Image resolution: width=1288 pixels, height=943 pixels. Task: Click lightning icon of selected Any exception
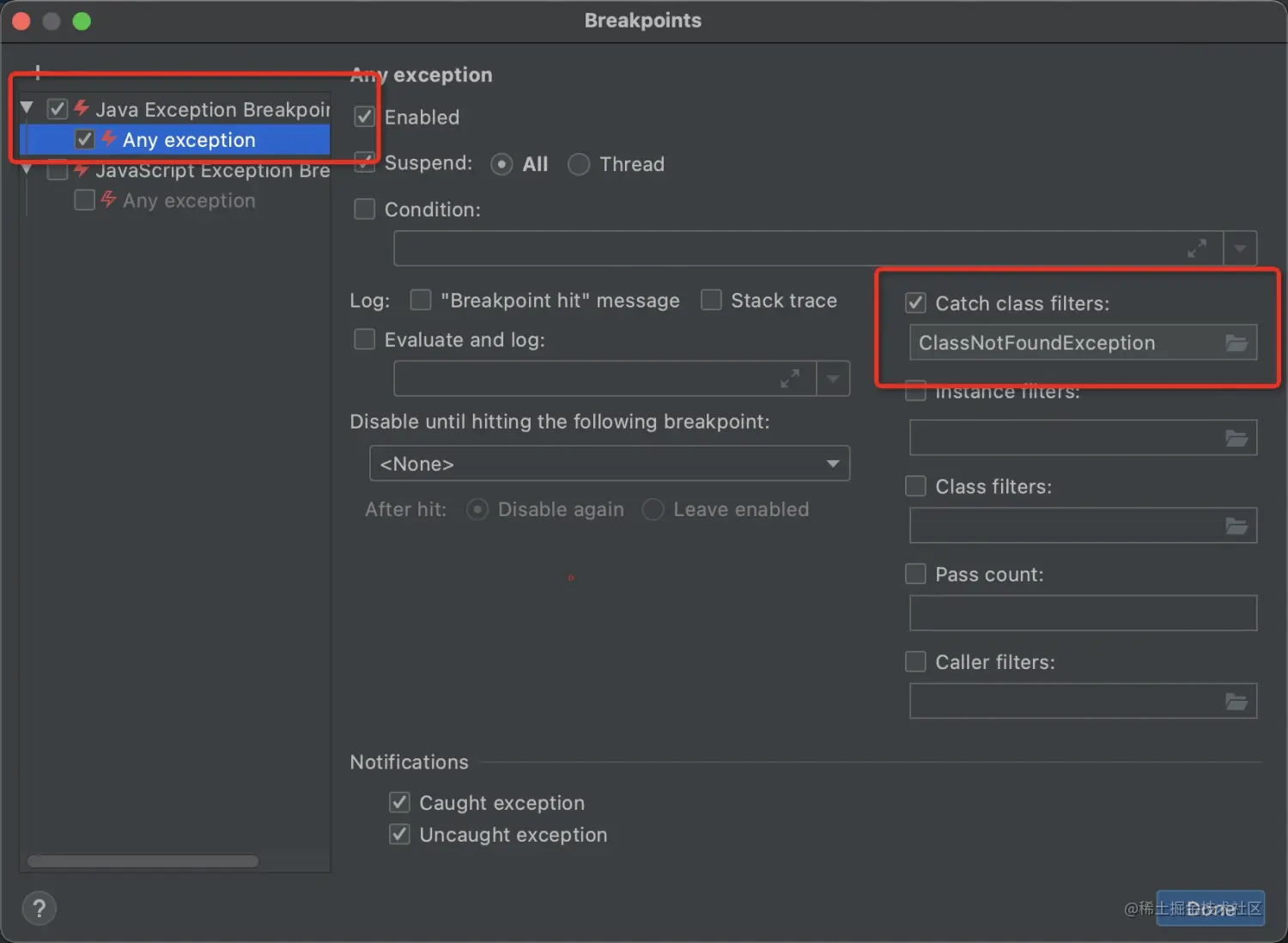pos(109,138)
